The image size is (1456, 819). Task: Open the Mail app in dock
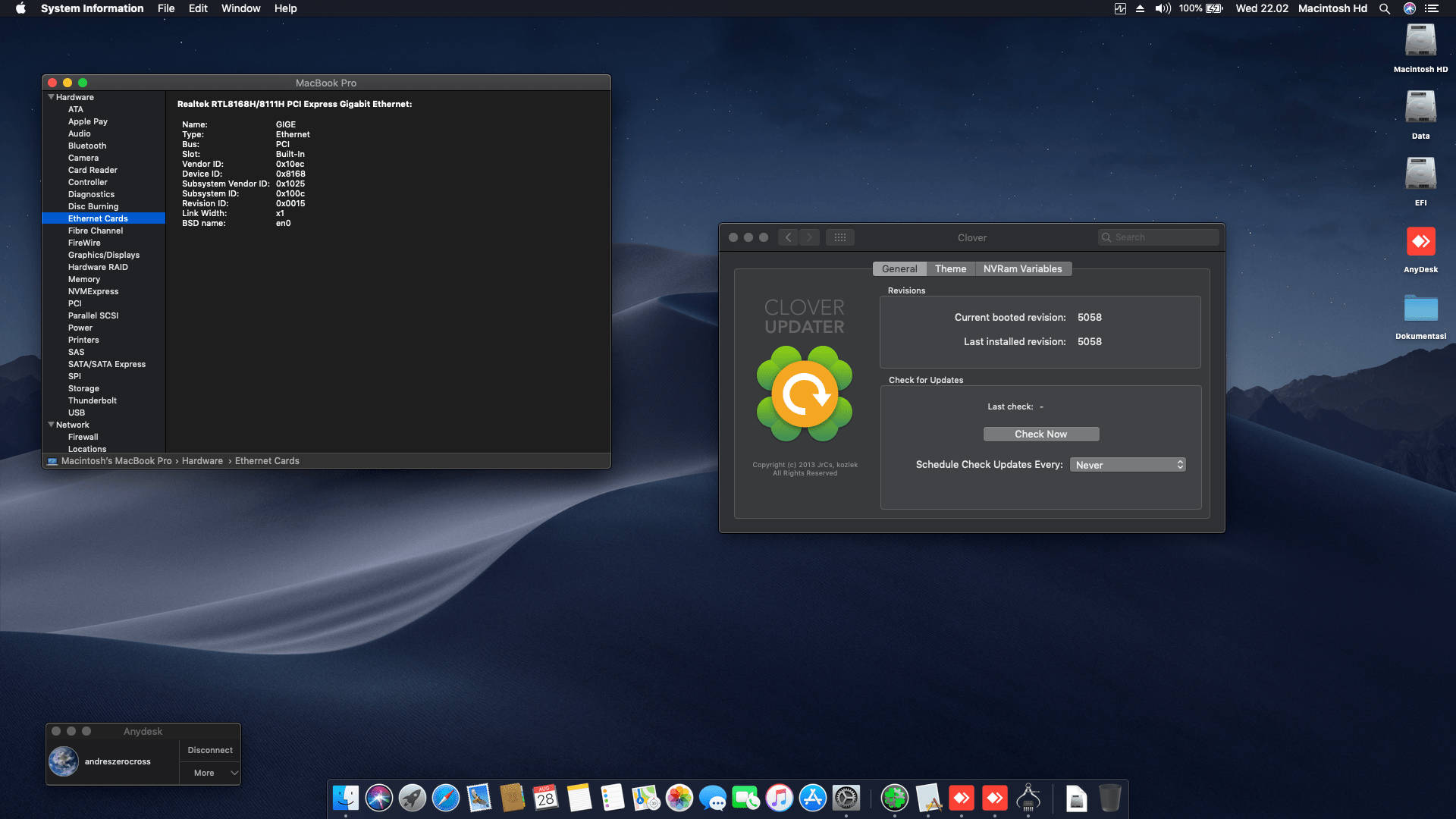(479, 798)
